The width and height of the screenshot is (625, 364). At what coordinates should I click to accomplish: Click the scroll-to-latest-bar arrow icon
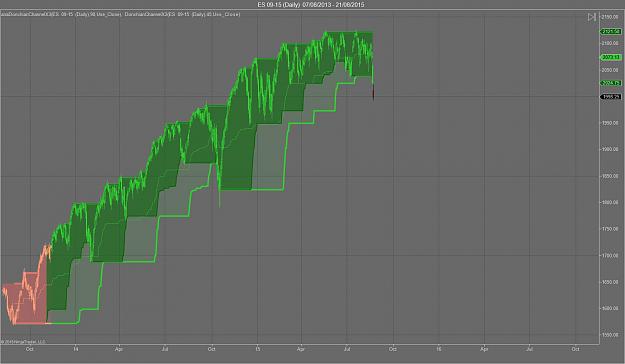click(592, 17)
